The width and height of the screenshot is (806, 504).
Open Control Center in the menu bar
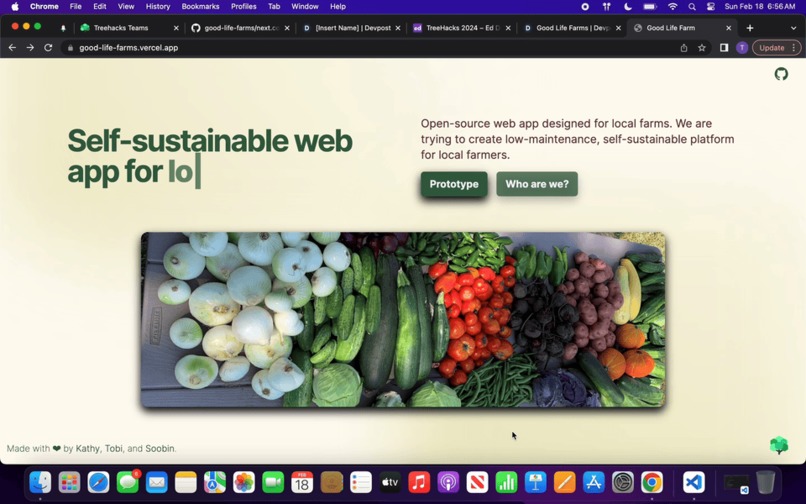pyautogui.click(x=711, y=7)
